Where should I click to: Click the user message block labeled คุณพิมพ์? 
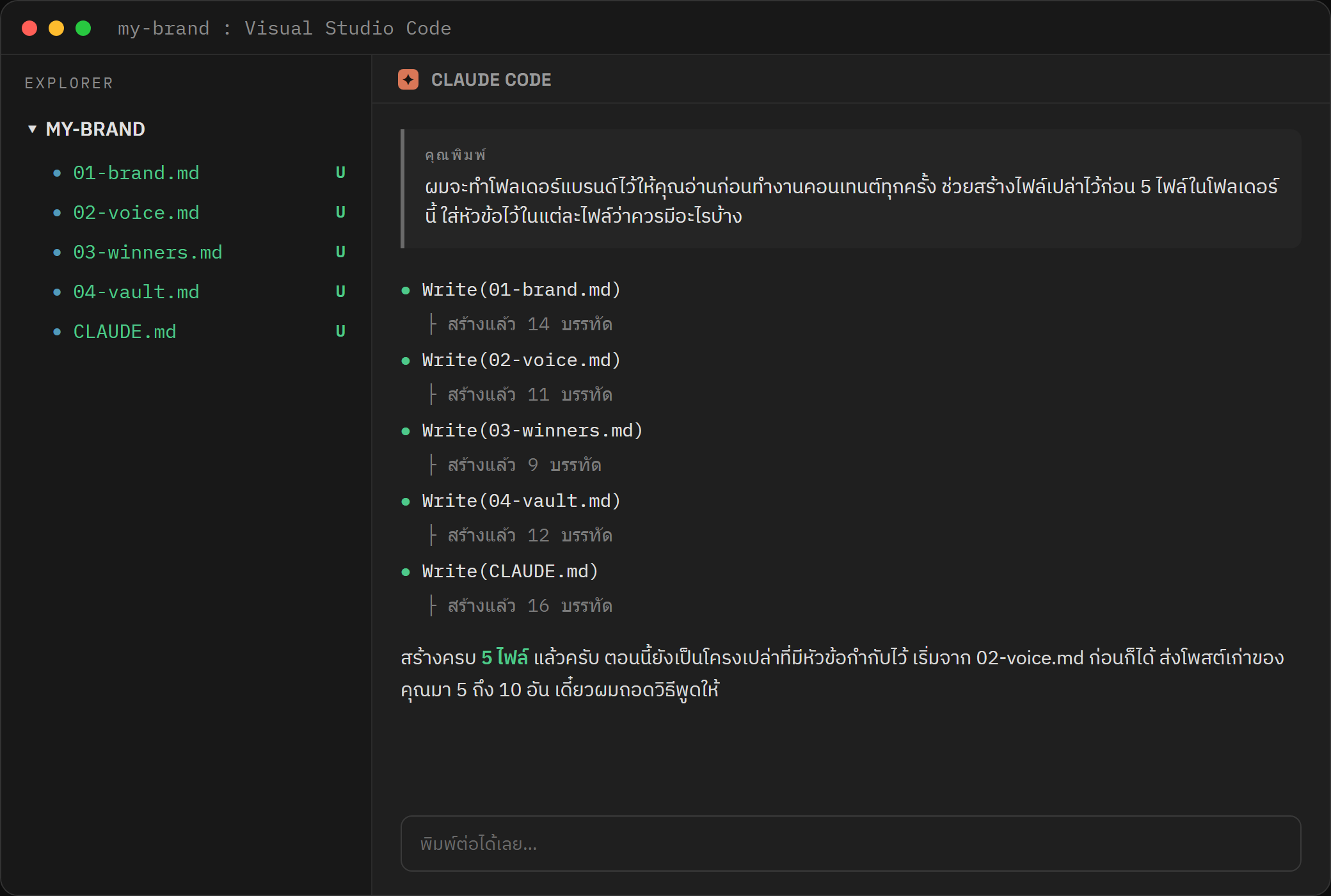(850, 189)
